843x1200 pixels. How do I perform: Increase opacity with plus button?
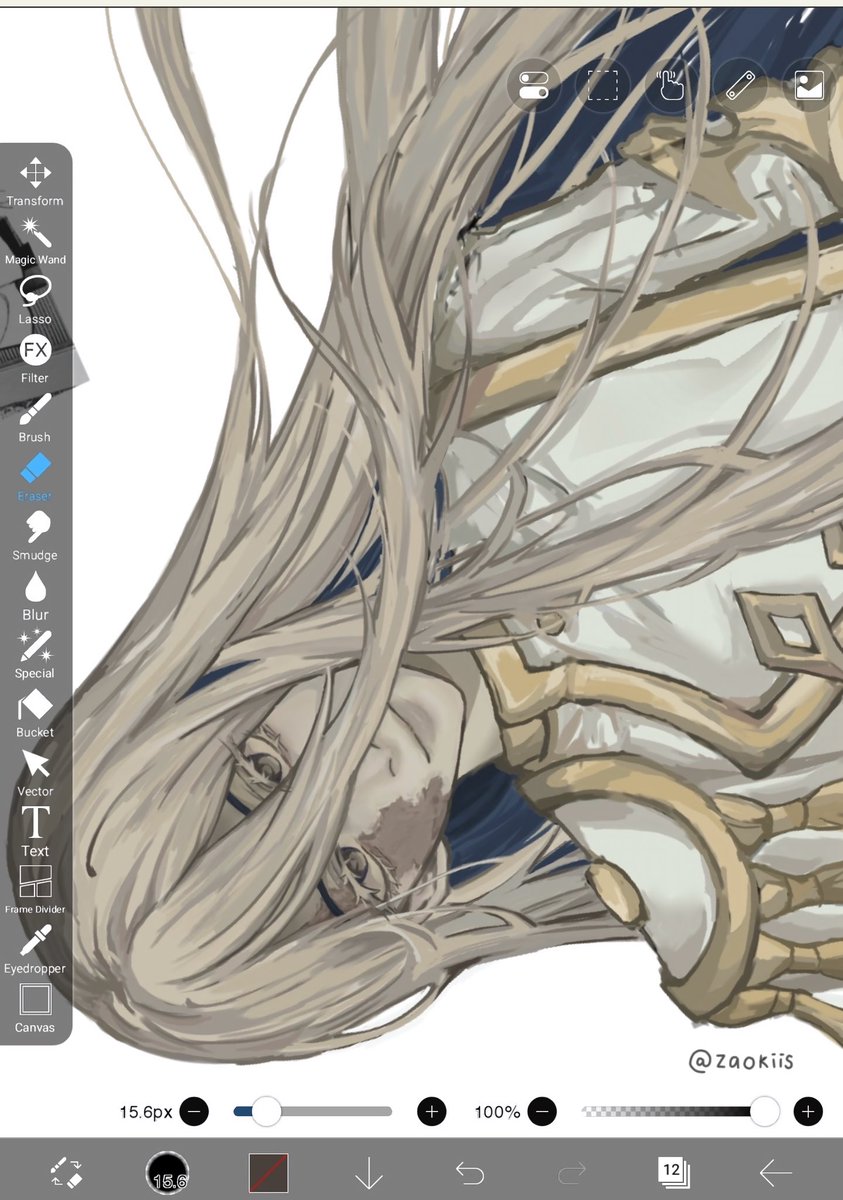pos(808,1111)
